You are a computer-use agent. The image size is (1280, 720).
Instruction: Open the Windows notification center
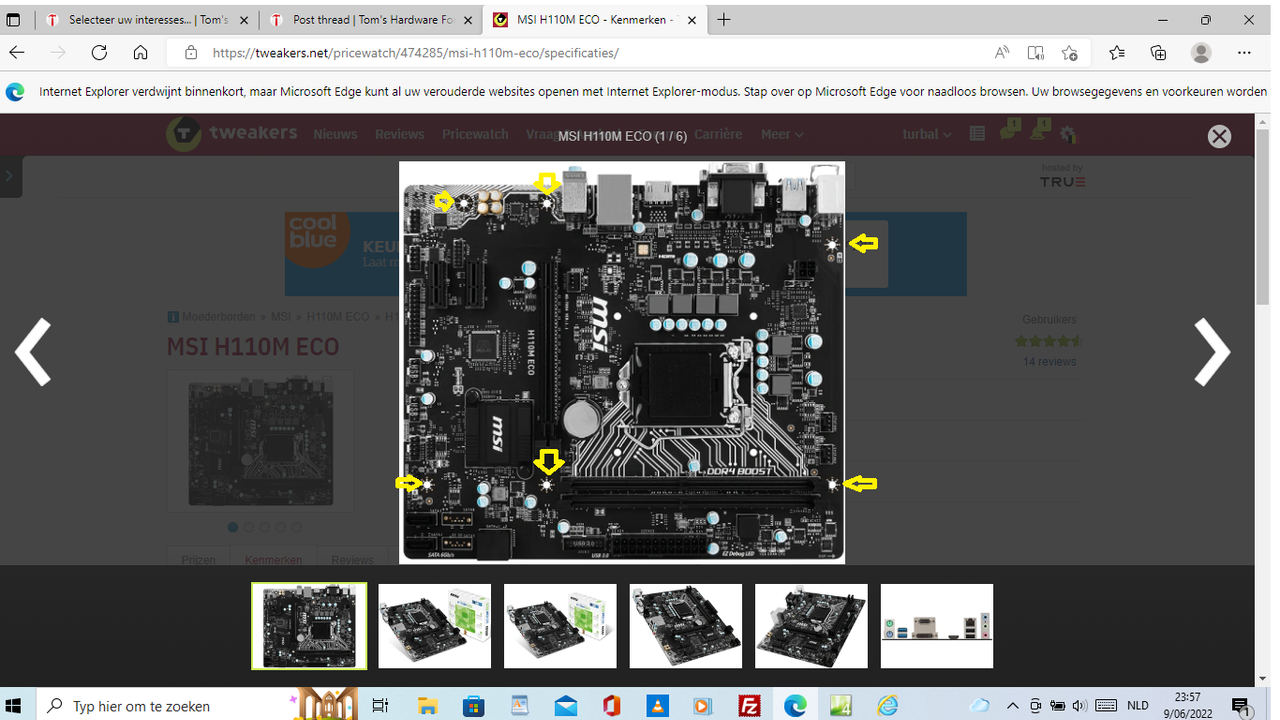(x=1241, y=706)
